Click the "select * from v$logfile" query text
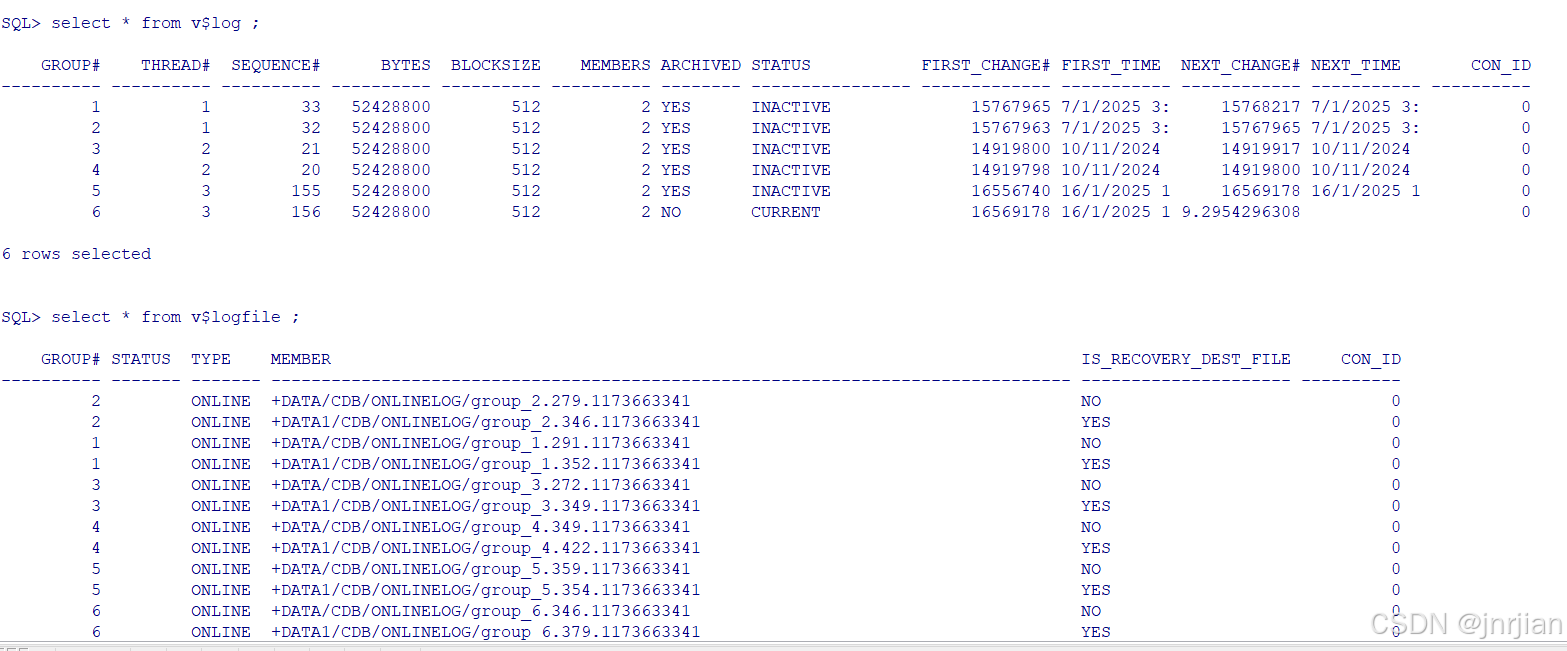This screenshot has width=1567, height=651. [x=176, y=316]
